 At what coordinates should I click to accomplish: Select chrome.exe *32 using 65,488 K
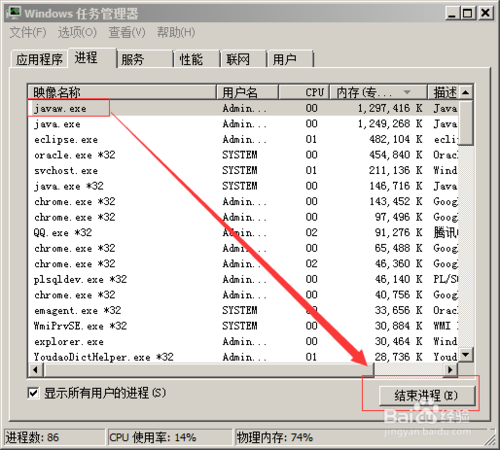pos(243,248)
